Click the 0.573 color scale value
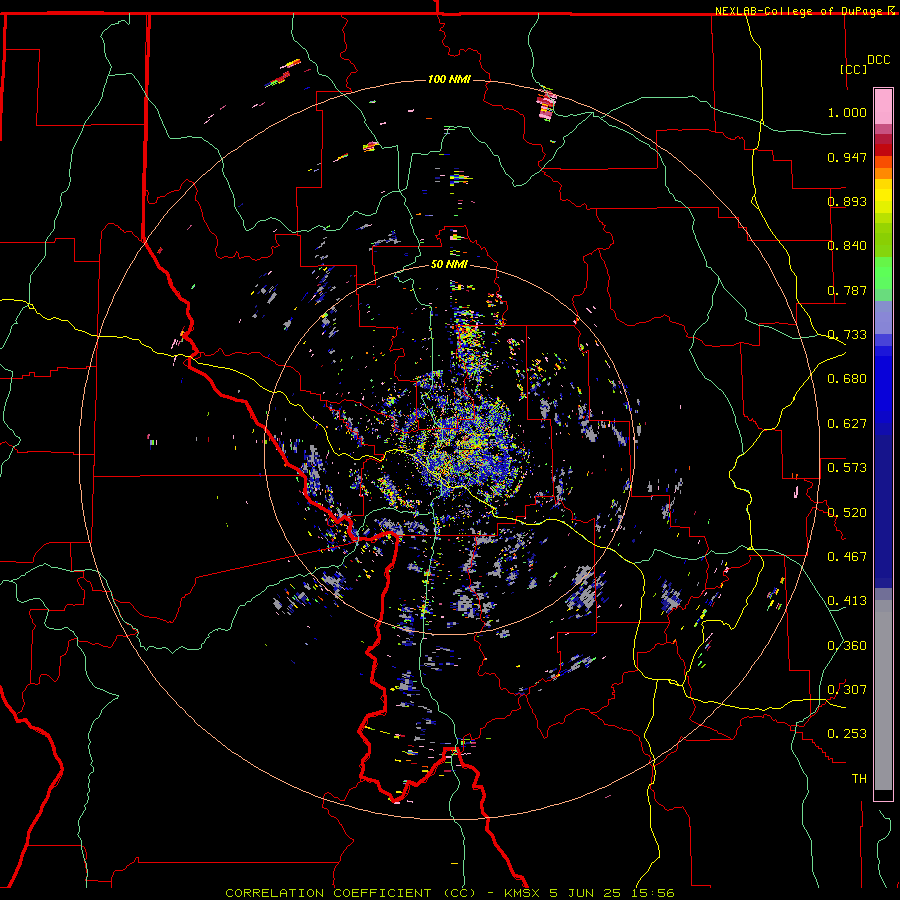 pyautogui.click(x=847, y=468)
